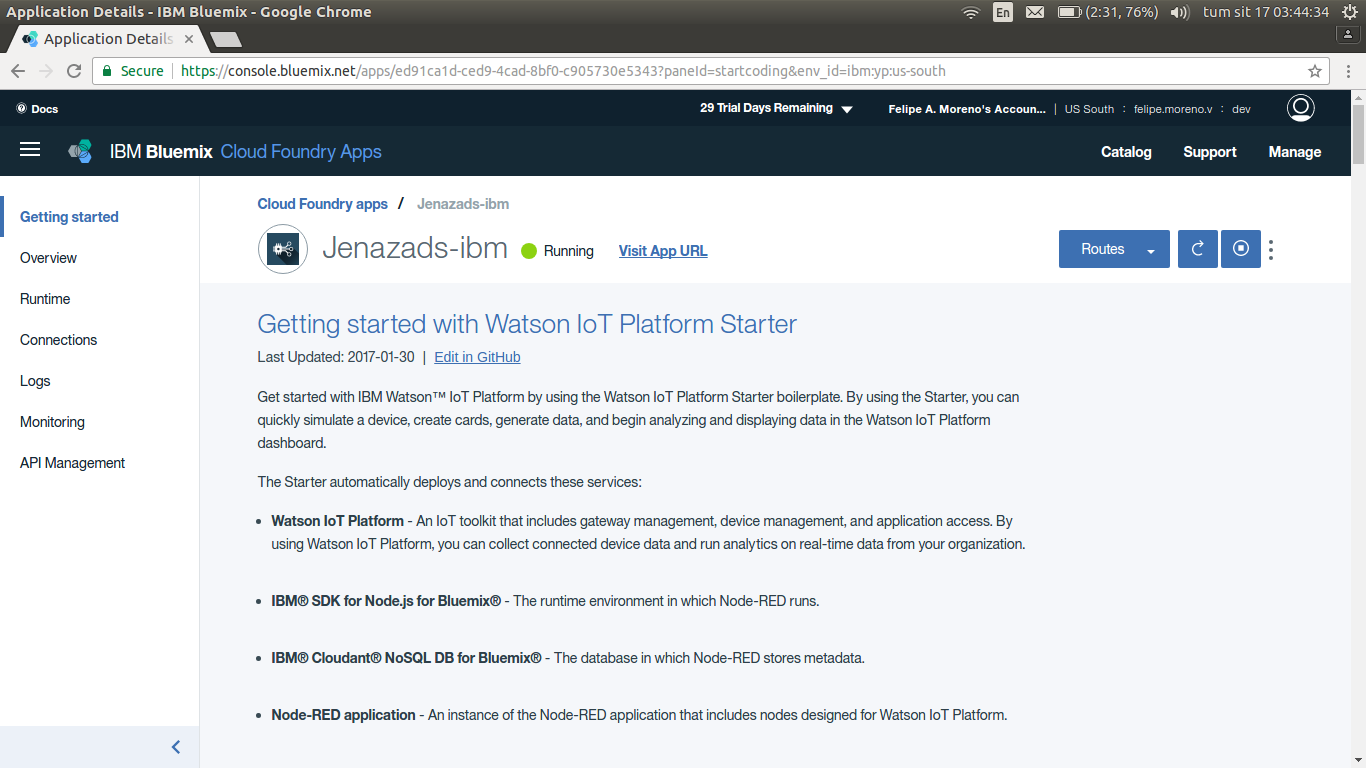Close the Application Details browser tab
This screenshot has width=1366, height=768.
189,39
